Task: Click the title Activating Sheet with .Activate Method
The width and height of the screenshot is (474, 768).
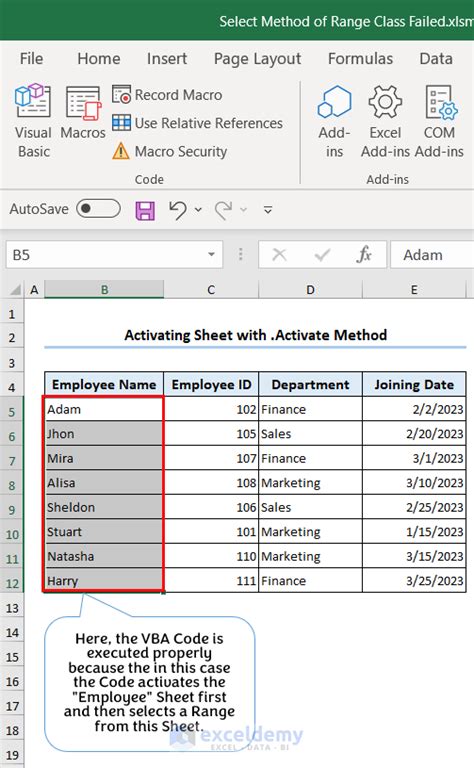Action: point(255,335)
